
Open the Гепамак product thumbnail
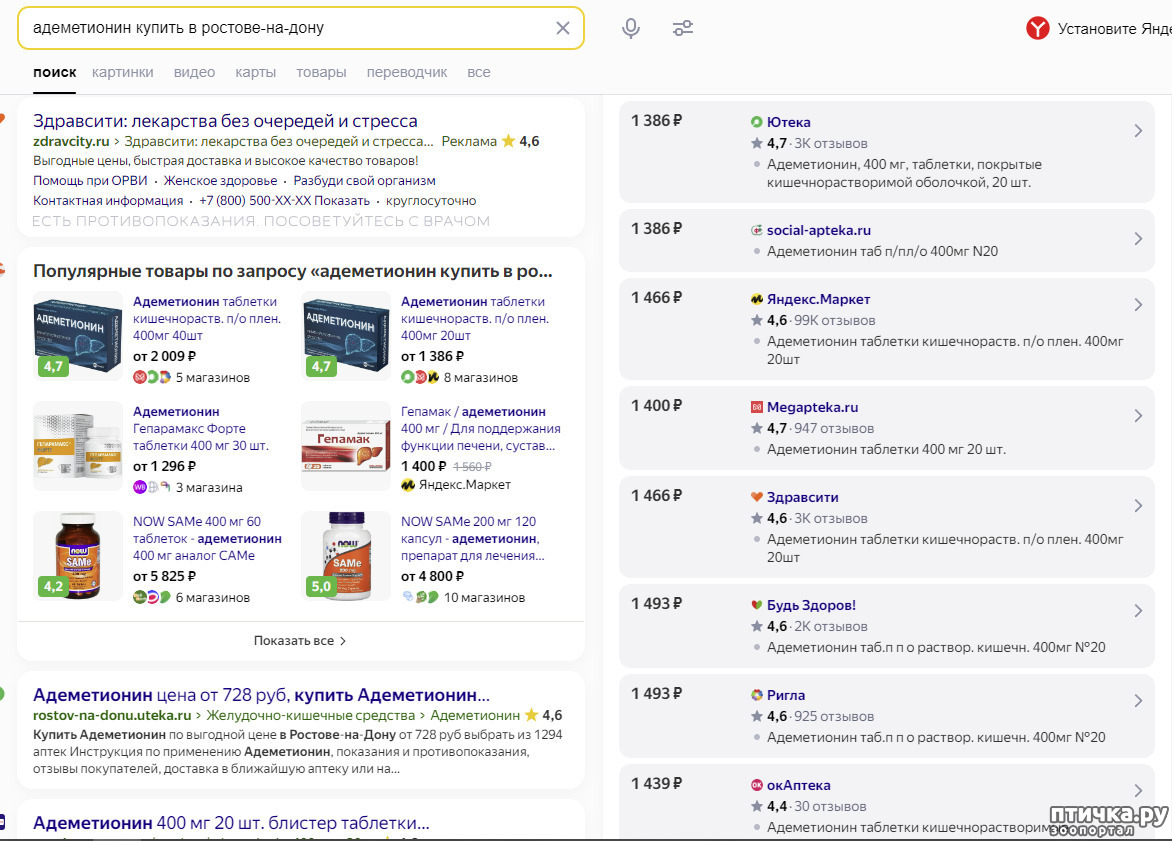pos(345,446)
